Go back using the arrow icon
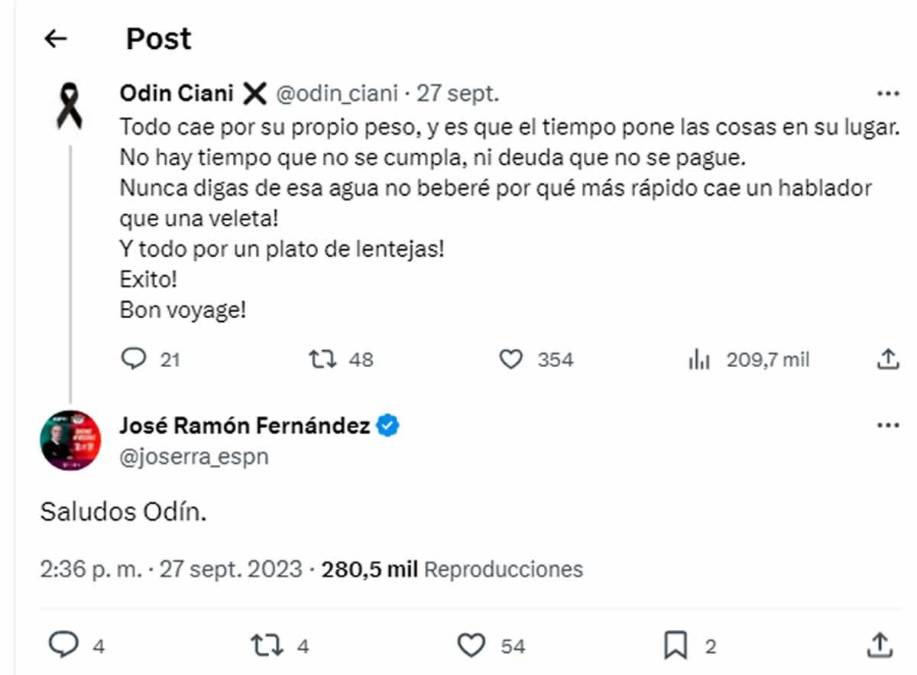 [56, 39]
